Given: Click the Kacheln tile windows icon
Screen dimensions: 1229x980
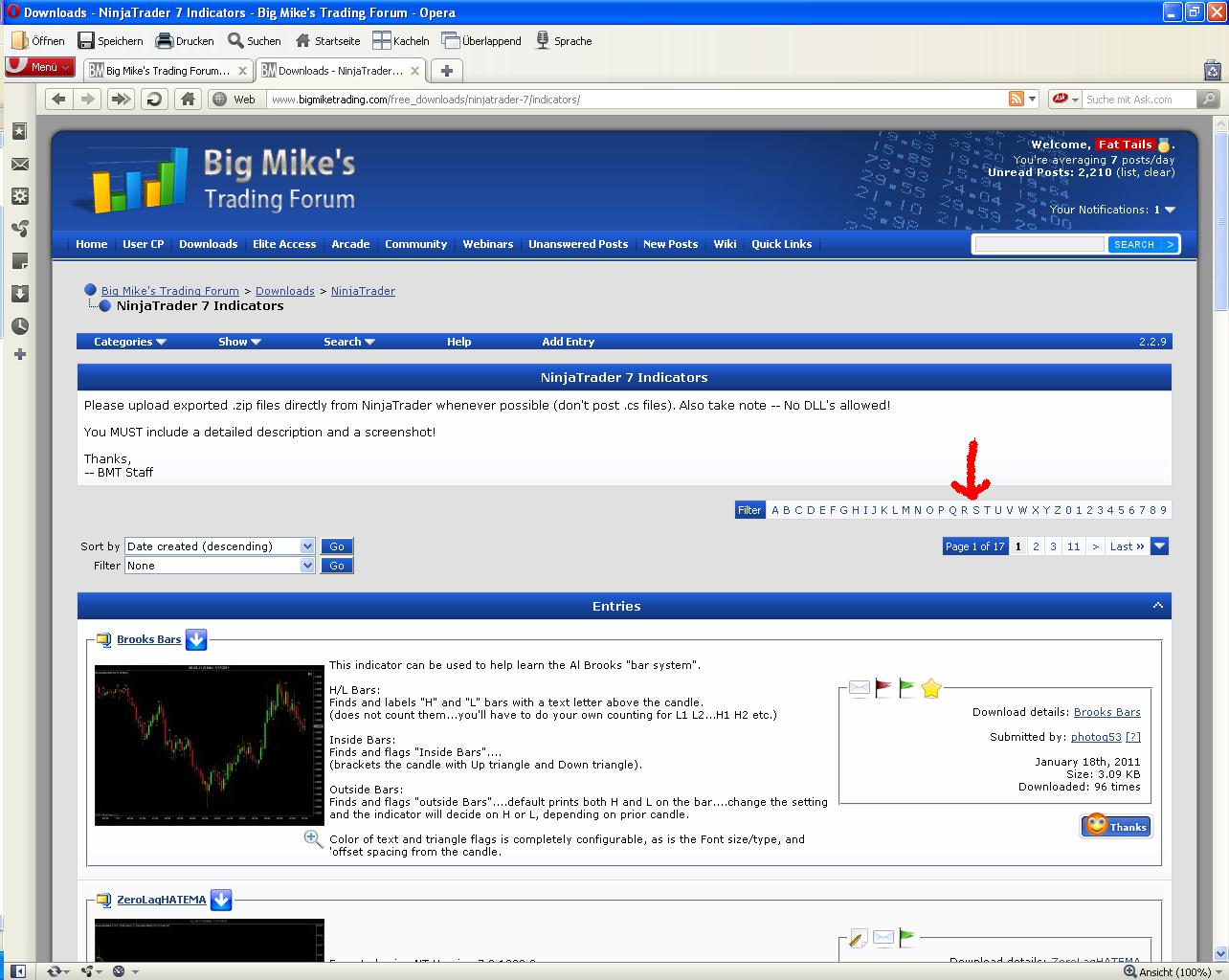Looking at the screenshot, I should pyautogui.click(x=381, y=40).
